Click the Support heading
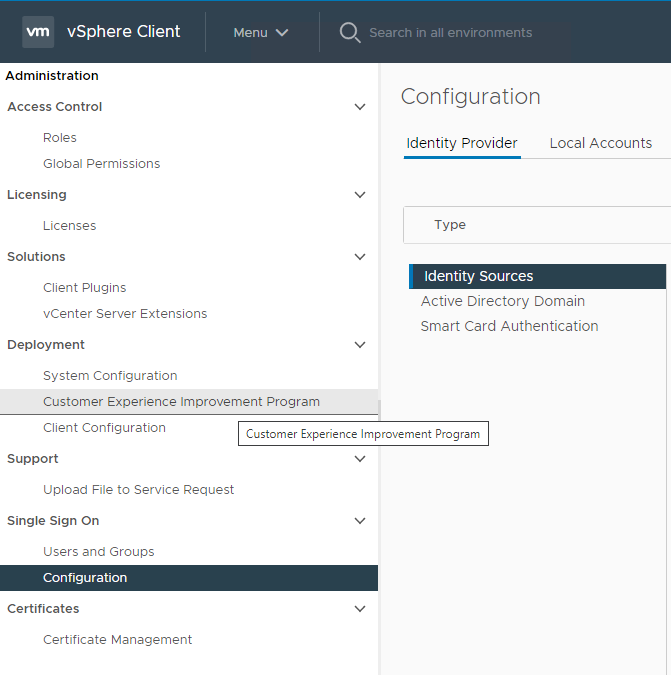Screen dimensions: 671x675 (x=33, y=459)
